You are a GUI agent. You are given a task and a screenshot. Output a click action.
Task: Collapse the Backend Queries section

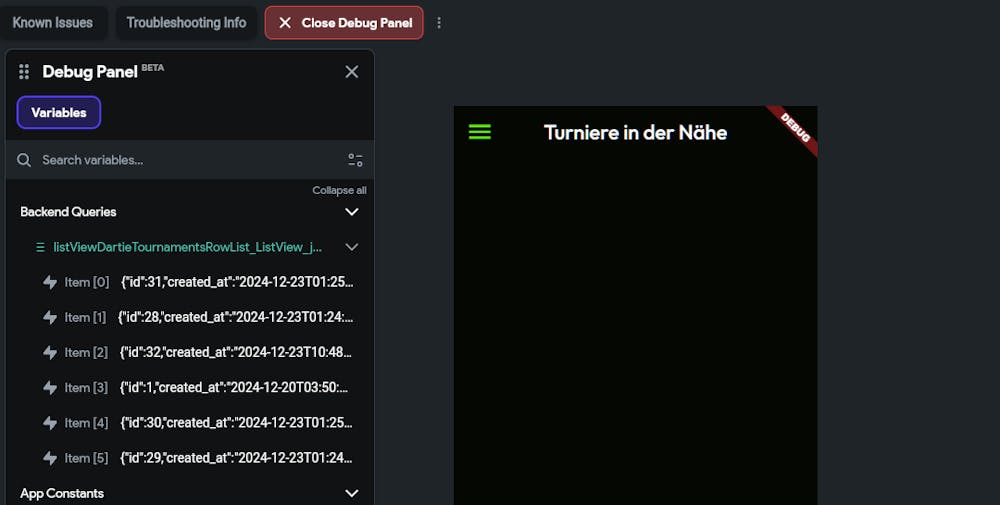352,212
